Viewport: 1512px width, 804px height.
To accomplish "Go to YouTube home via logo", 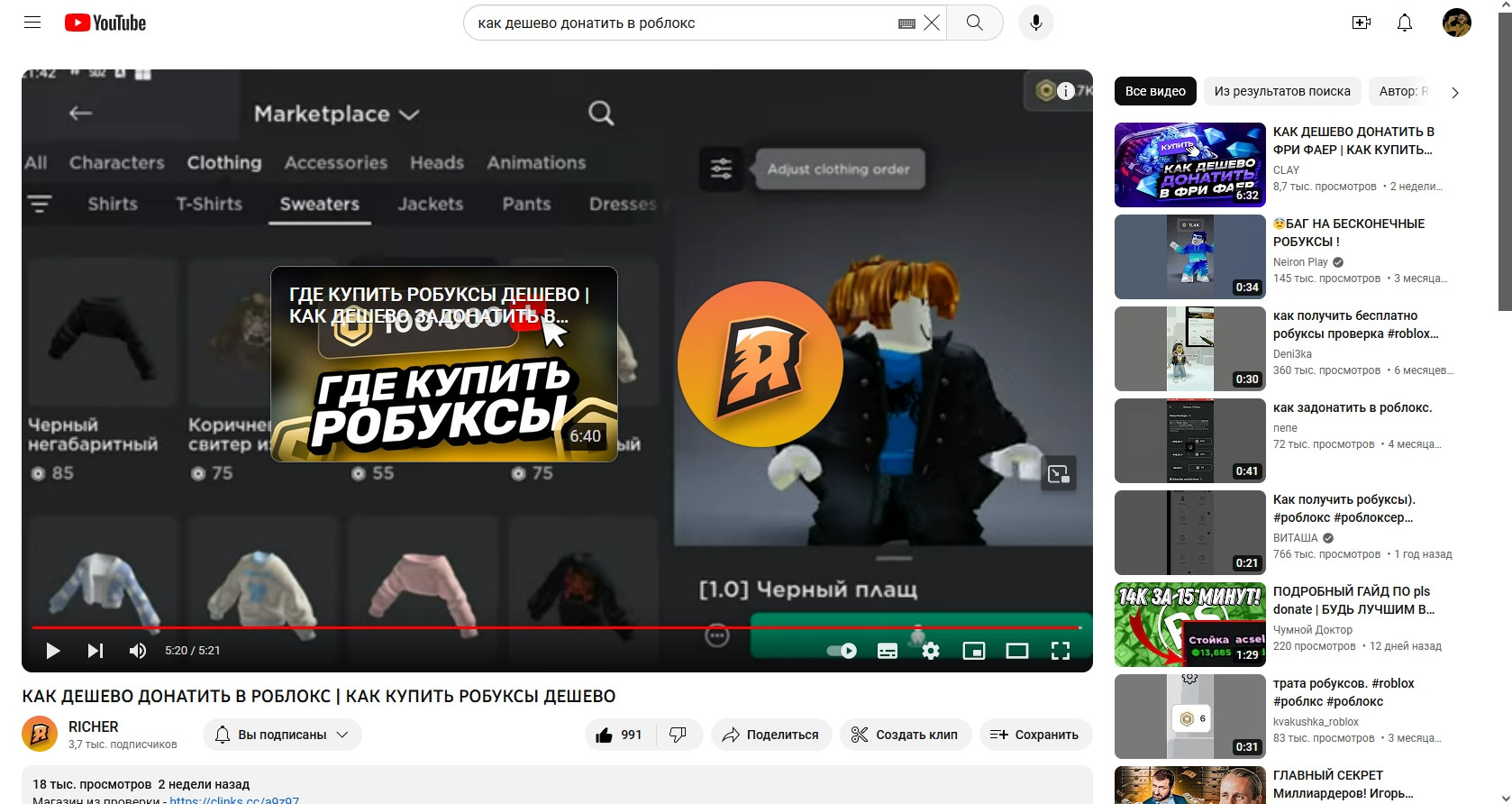I will (x=105, y=23).
